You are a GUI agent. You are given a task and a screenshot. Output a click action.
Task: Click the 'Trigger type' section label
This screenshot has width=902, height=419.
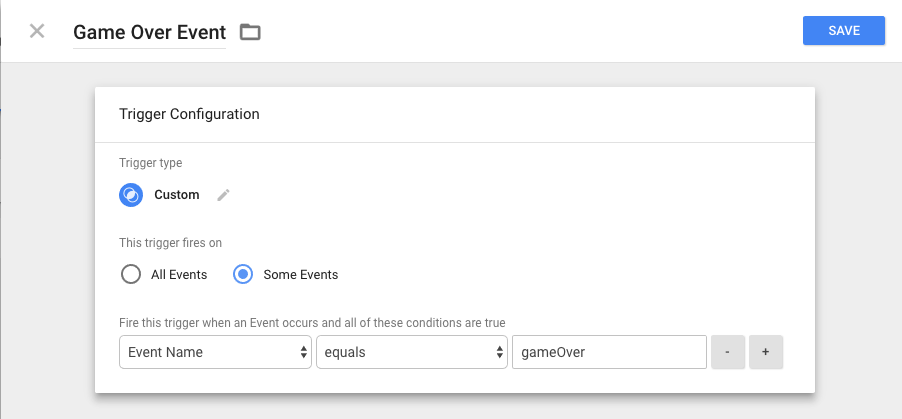[x=150, y=163]
